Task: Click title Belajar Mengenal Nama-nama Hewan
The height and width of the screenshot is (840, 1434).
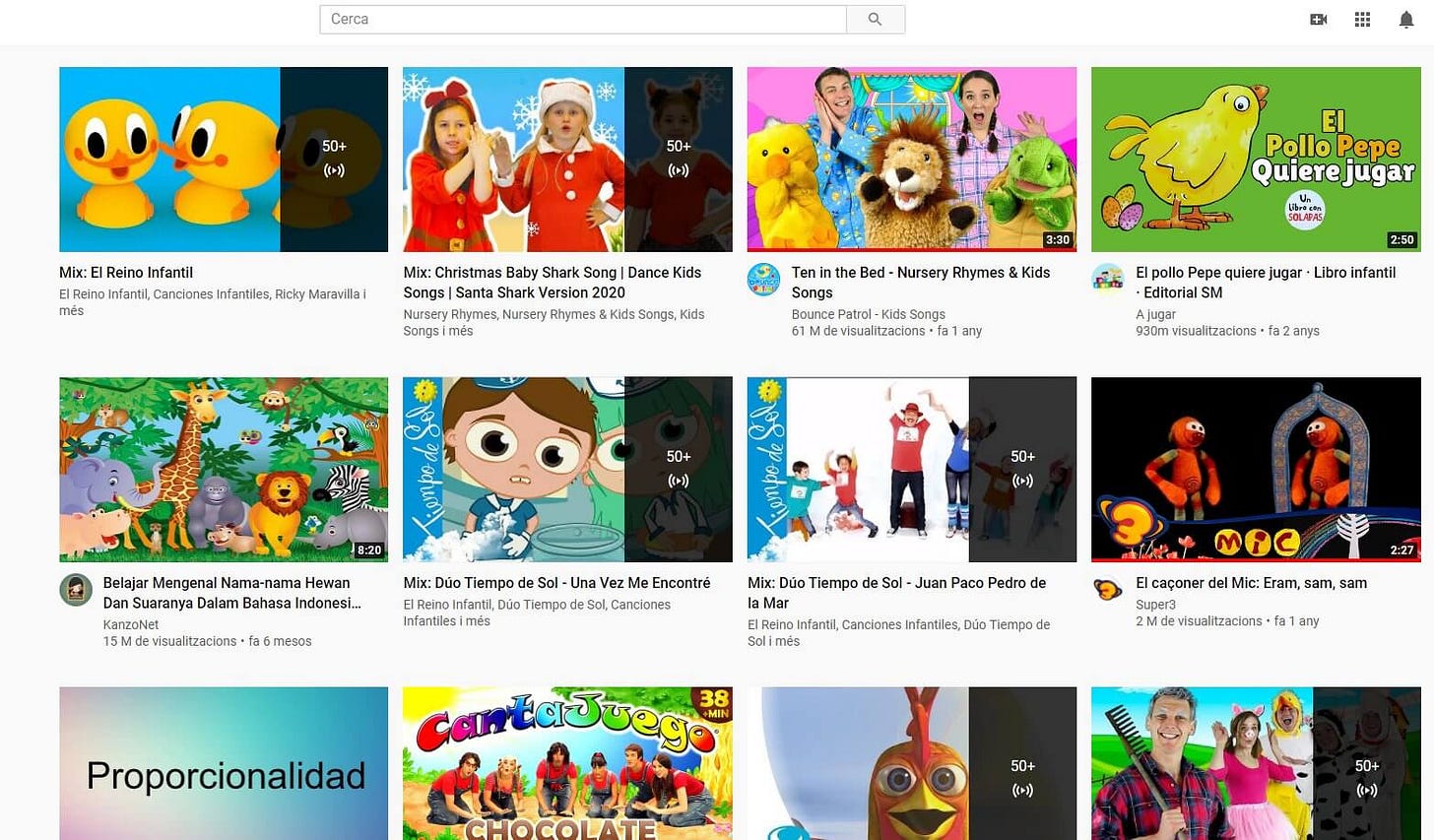Action: 232,593
